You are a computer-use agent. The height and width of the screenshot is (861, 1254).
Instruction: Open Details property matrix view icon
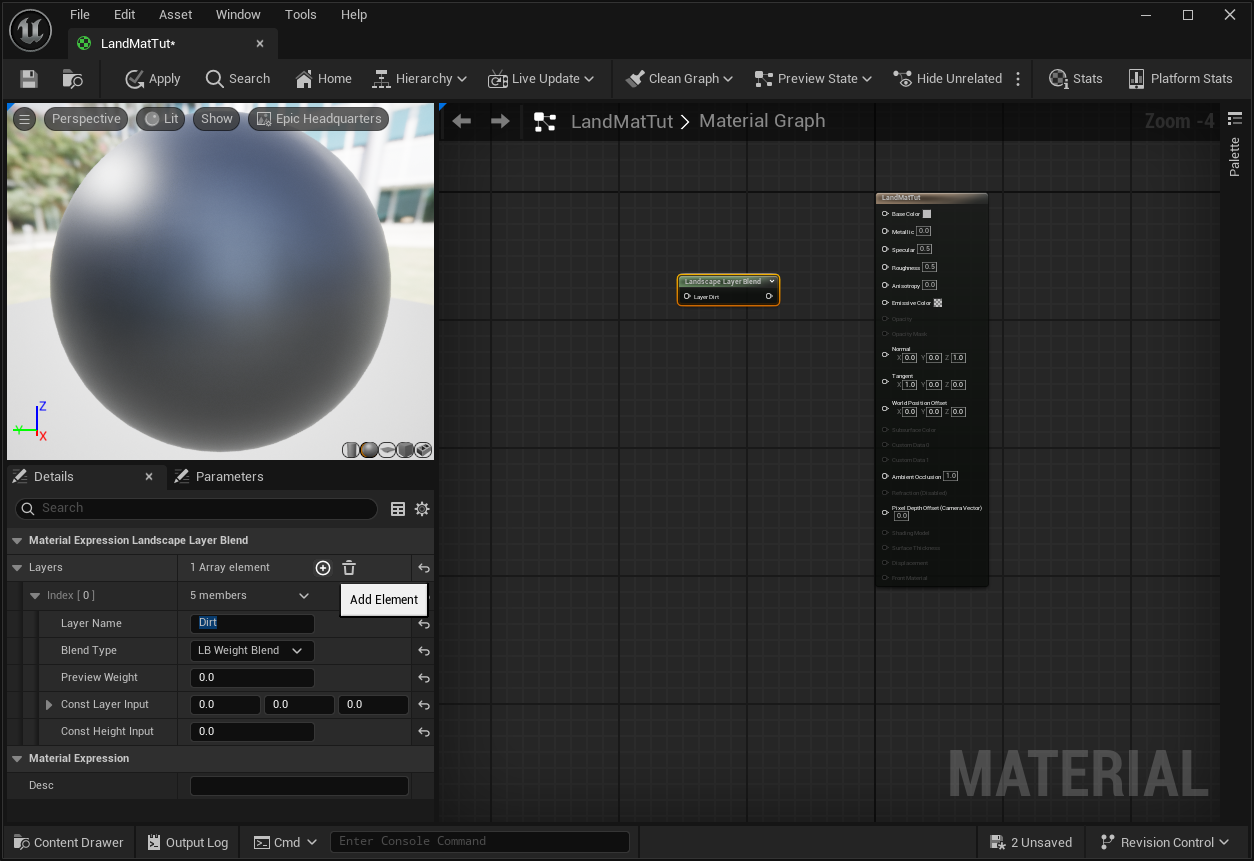(398, 509)
